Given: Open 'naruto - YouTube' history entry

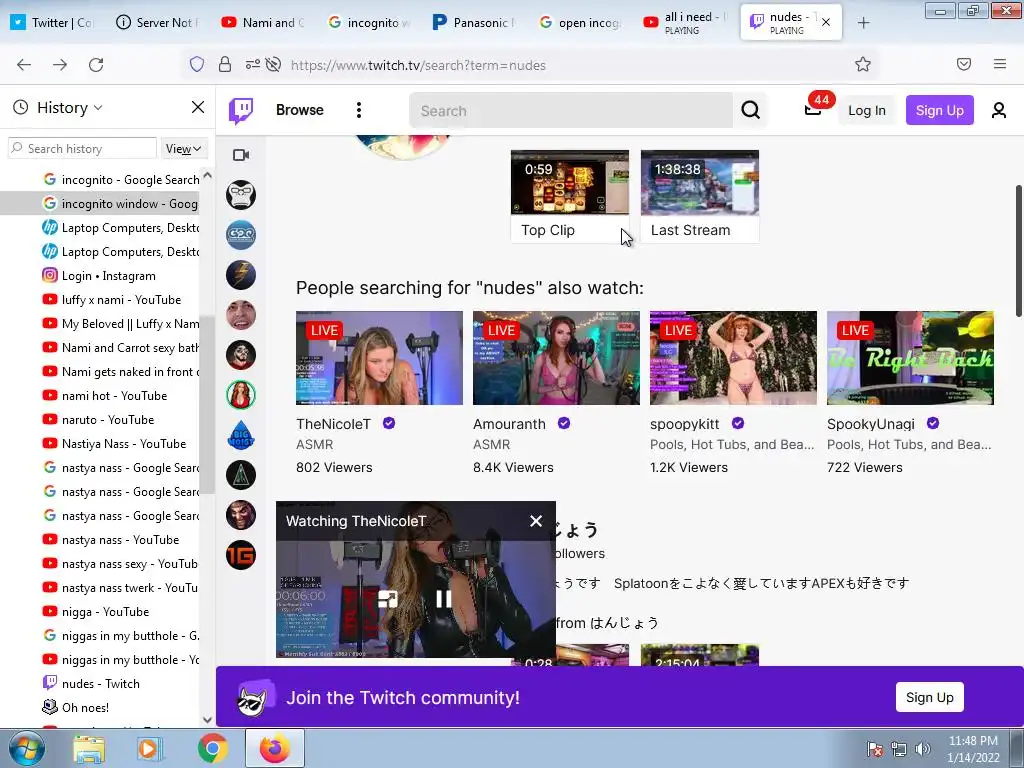Looking at the screenshot, I should click(x=99, y=420).
